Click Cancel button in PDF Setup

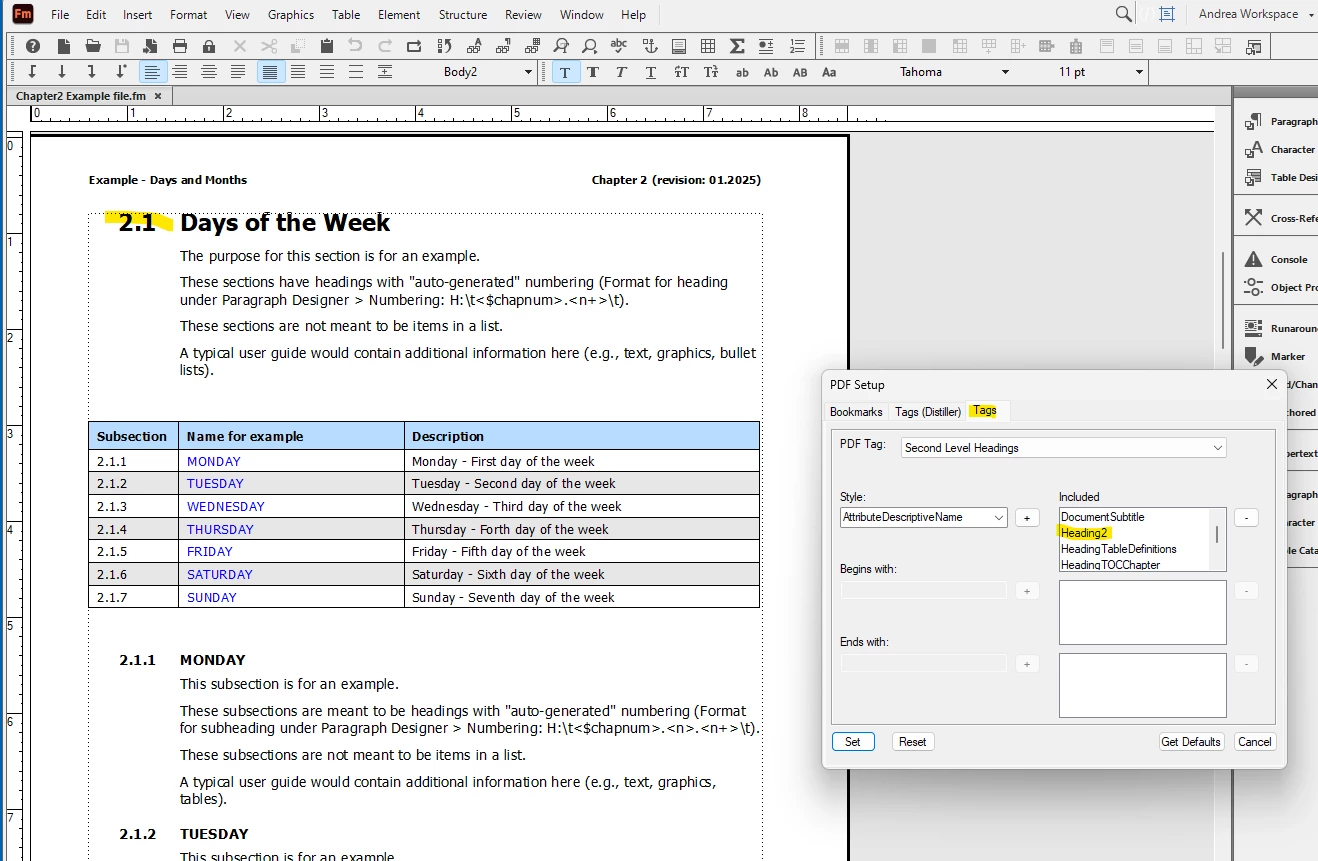[x=1254, y=742]
